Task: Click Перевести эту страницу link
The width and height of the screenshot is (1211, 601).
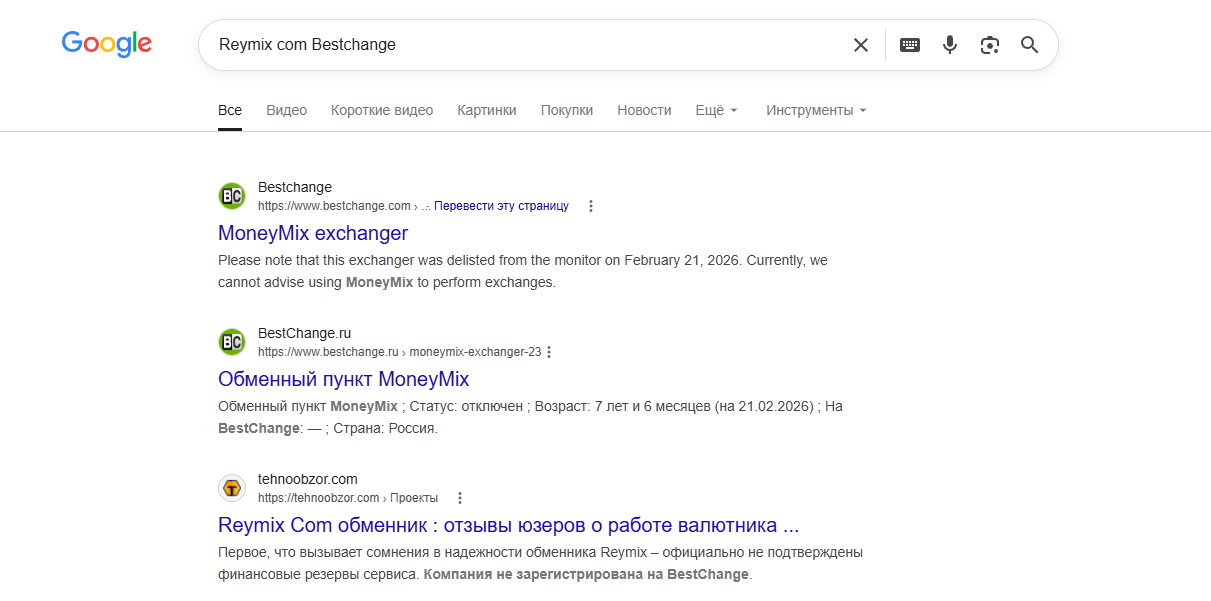Action: [x=501, y=206]
